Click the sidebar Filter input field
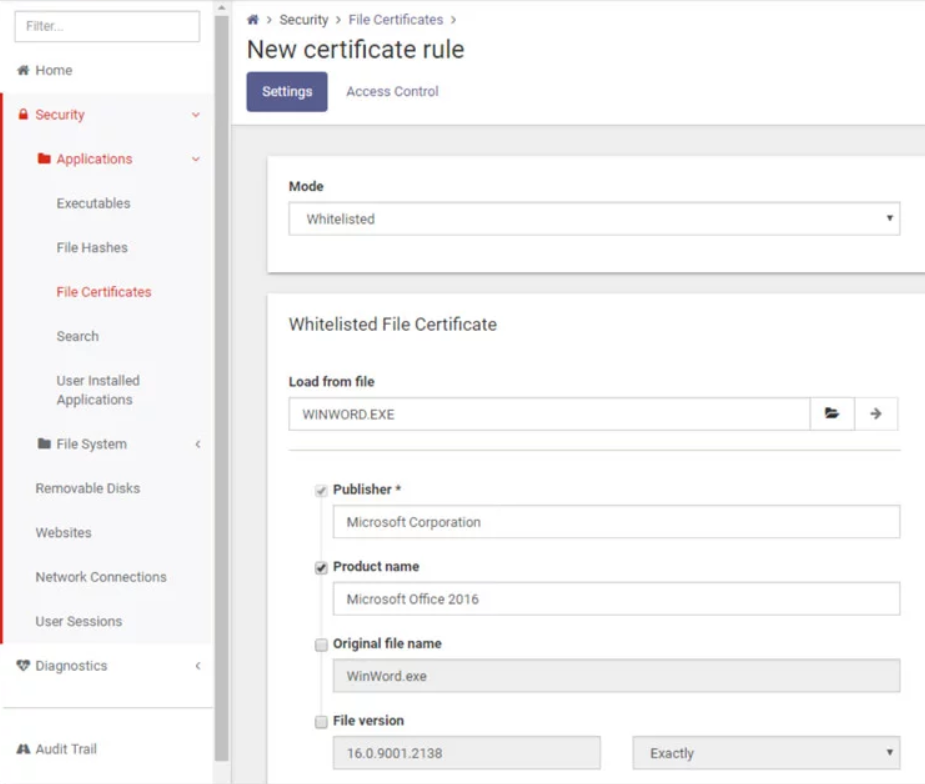This screenshot has width=925, height=784. pos(107,26)
